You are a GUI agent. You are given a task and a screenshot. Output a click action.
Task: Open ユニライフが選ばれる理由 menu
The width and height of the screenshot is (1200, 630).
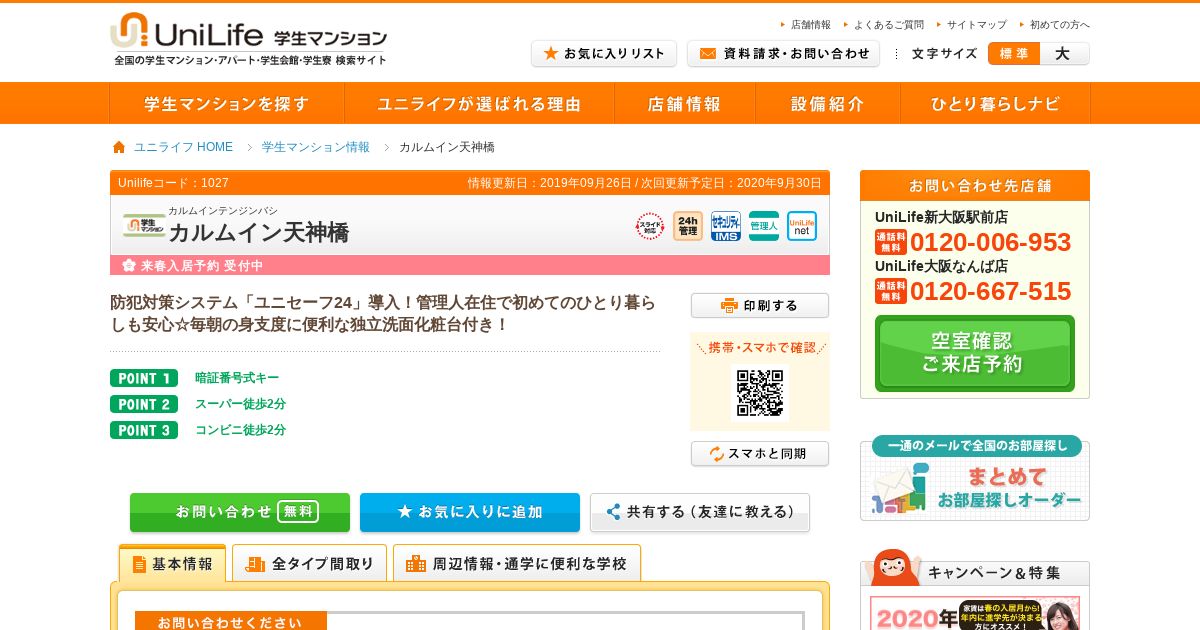point(479,103)
